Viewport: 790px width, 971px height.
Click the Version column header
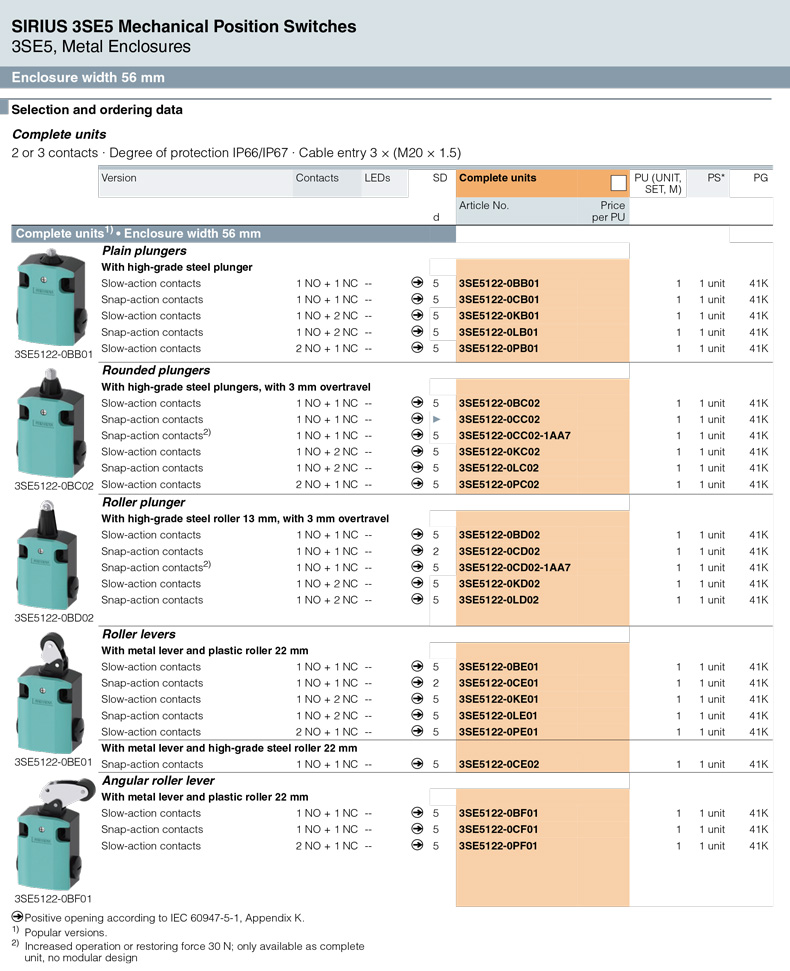tap(119, 178)
